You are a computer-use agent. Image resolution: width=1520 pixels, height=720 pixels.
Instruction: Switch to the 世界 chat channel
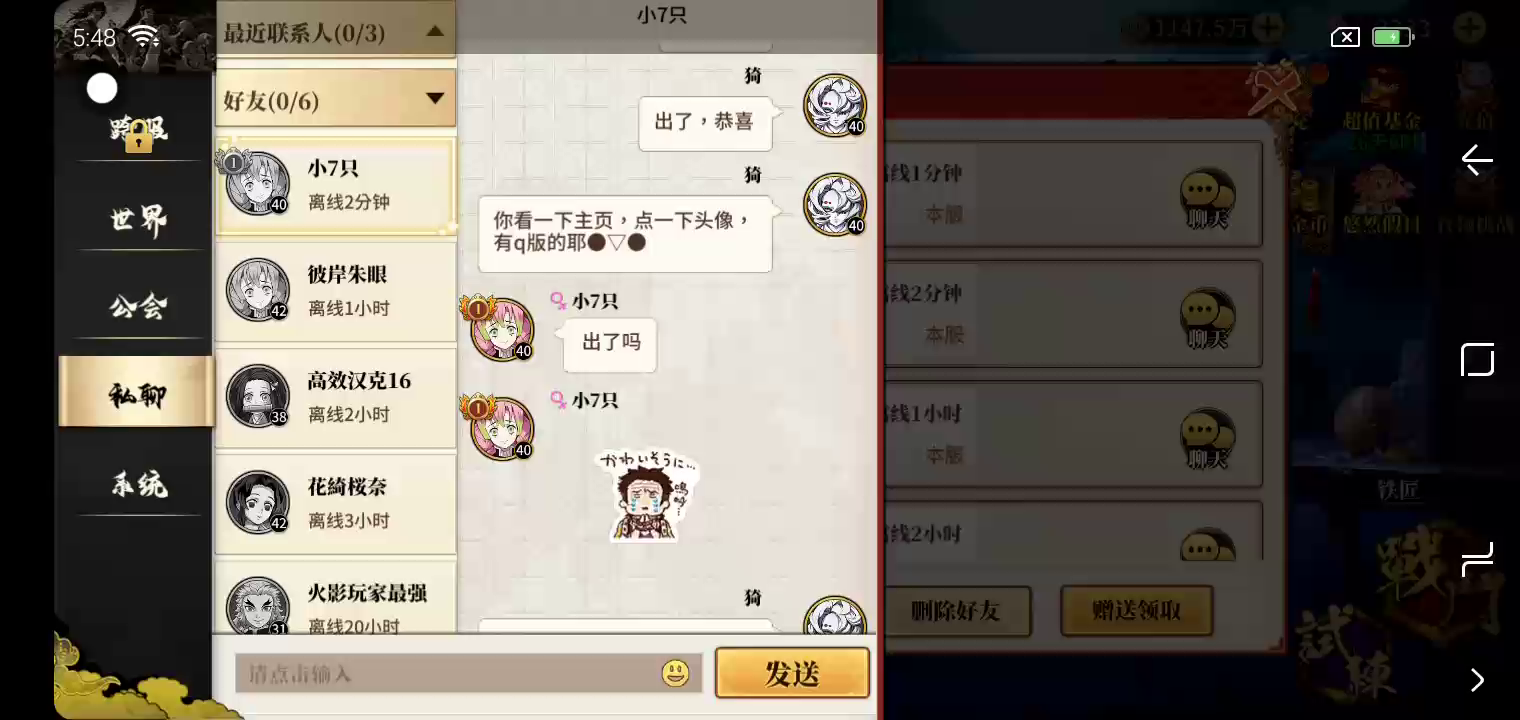138,219
